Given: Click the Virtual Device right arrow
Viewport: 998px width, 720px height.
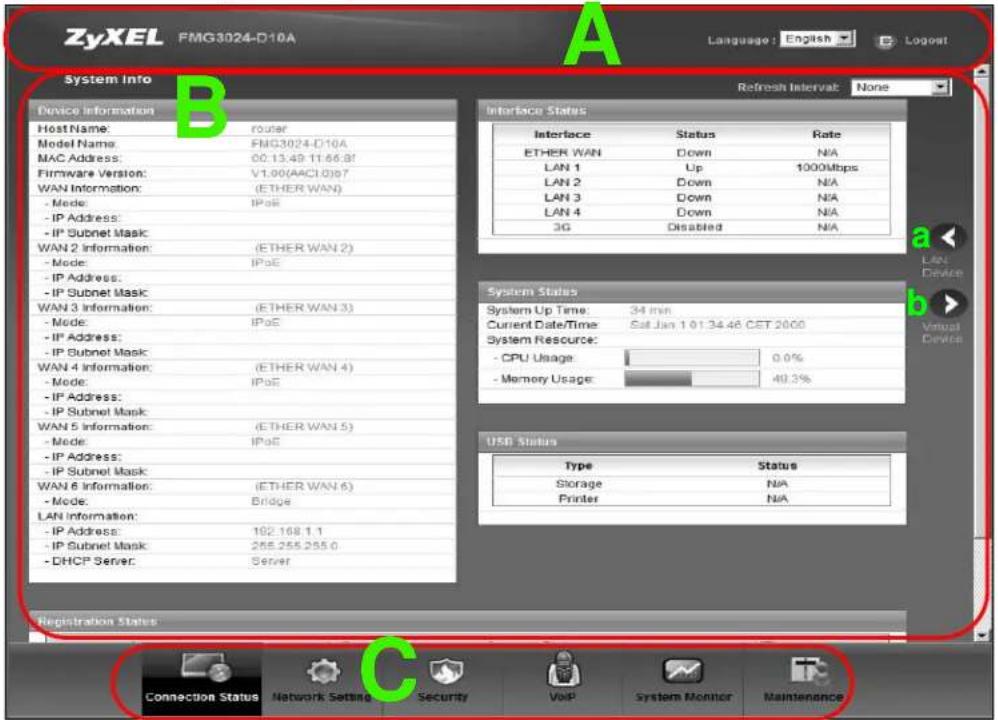Looking at the screenshot, I should pos(949,304).
